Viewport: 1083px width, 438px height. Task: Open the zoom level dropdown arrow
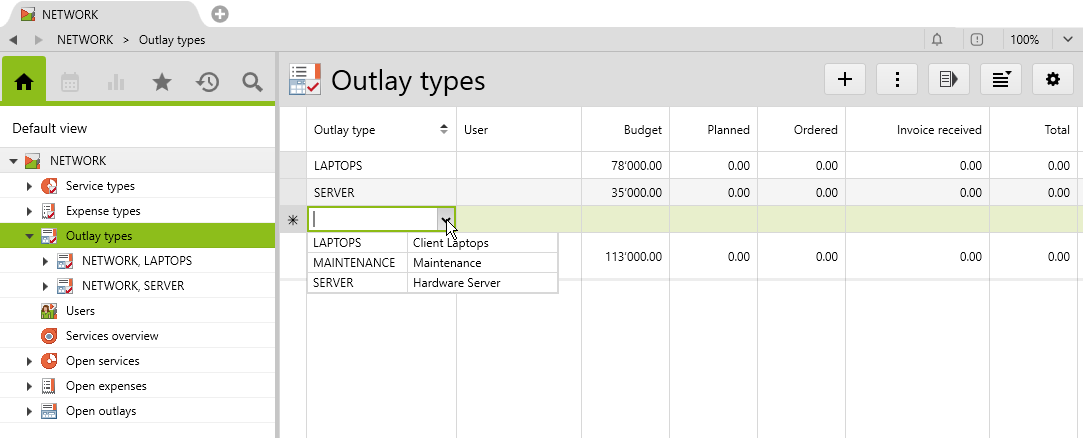point(1068,40)
